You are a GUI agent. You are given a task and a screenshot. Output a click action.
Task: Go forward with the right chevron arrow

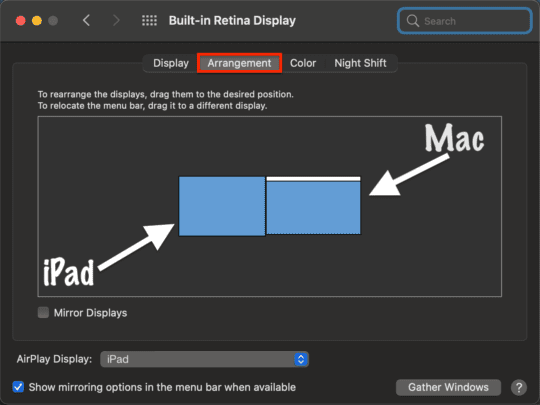point(116,20)
